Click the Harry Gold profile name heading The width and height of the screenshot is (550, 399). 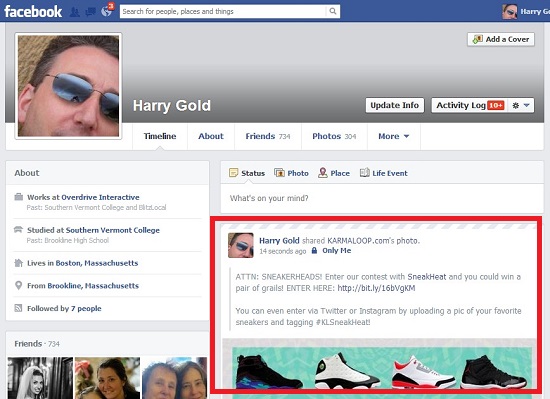[x=172, y=106]
